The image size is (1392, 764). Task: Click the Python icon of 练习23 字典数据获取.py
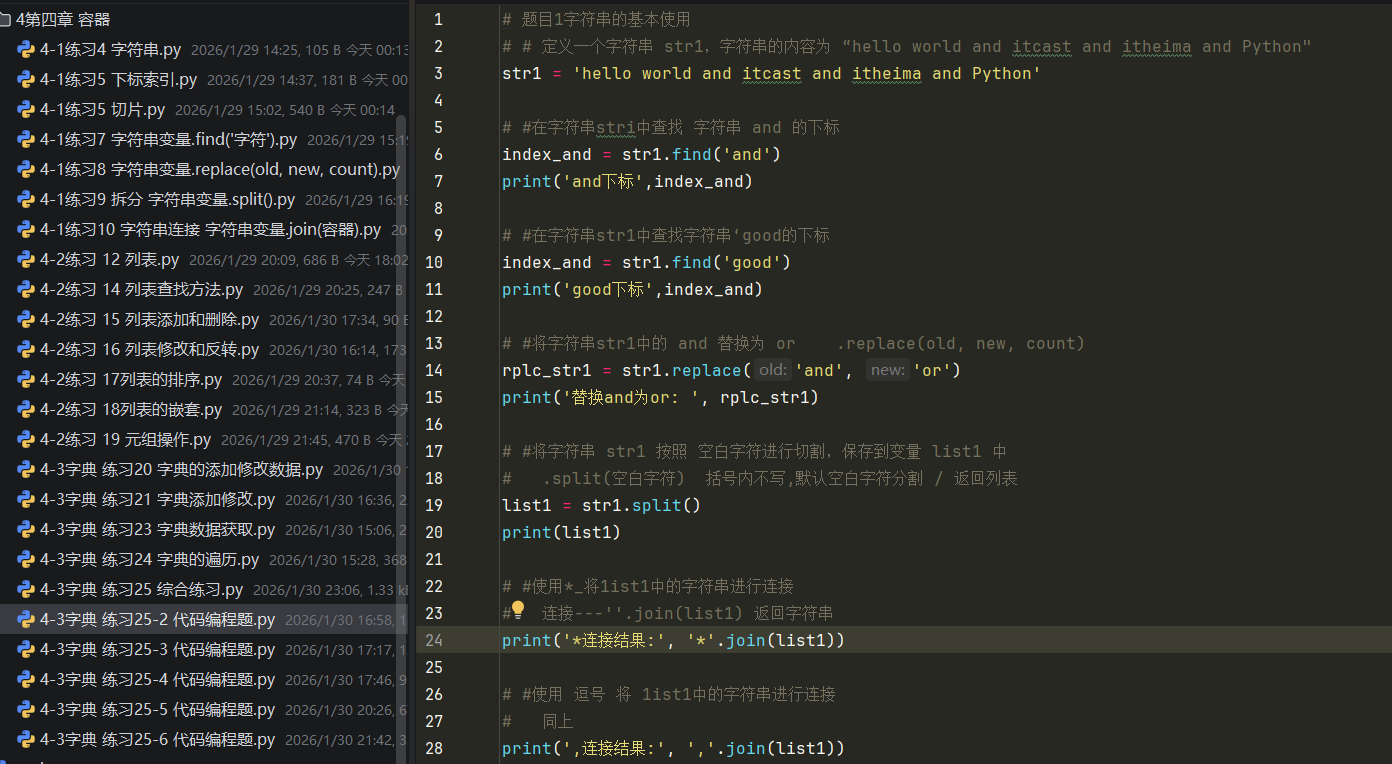coord(26,529)
